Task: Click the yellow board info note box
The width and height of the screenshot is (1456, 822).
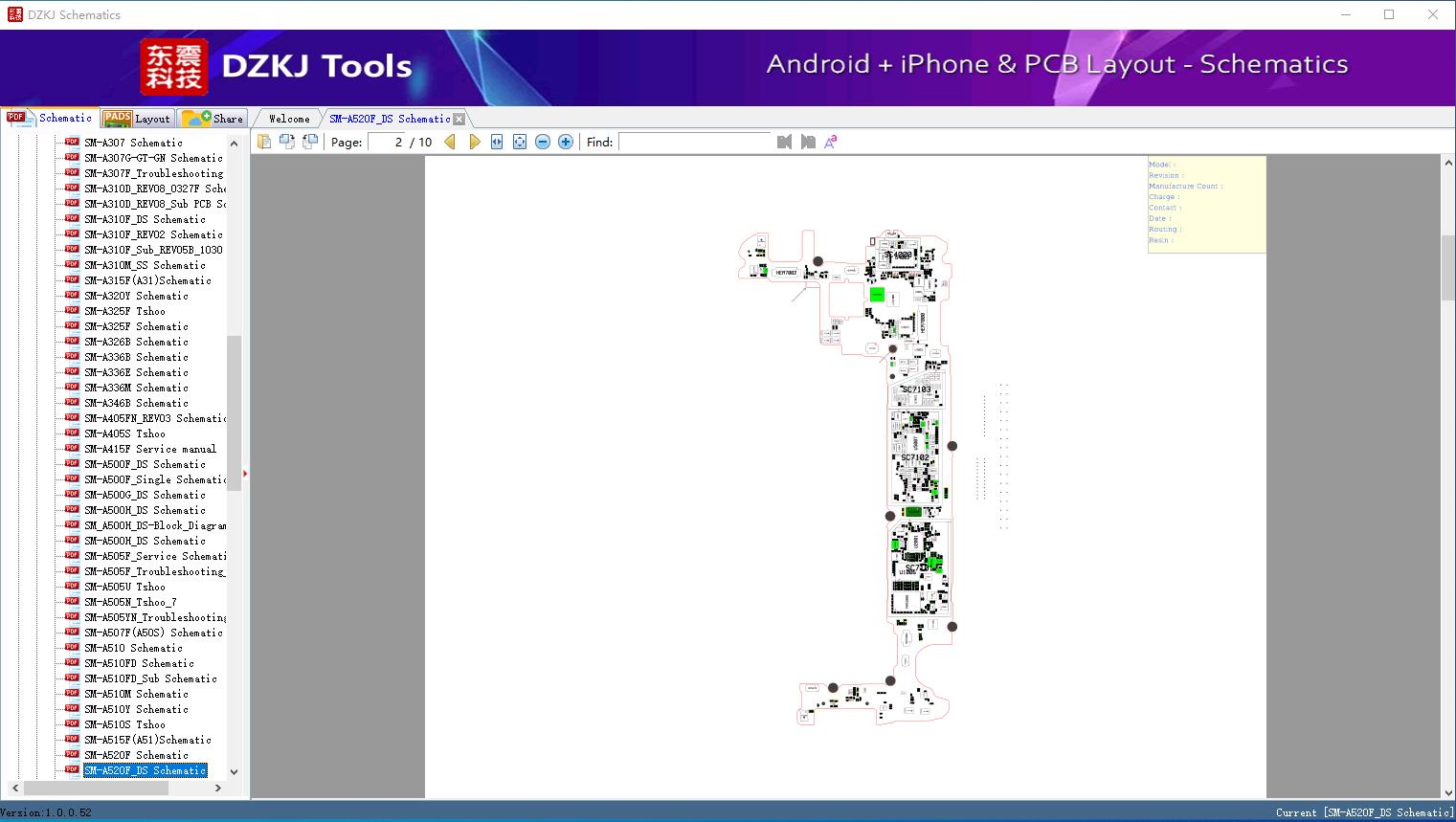Action: tap(1206, 204)
